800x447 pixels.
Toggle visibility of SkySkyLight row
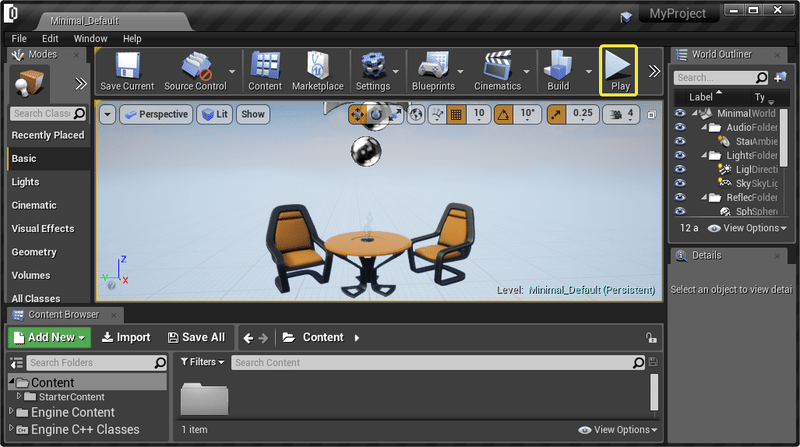click(680, 183)
